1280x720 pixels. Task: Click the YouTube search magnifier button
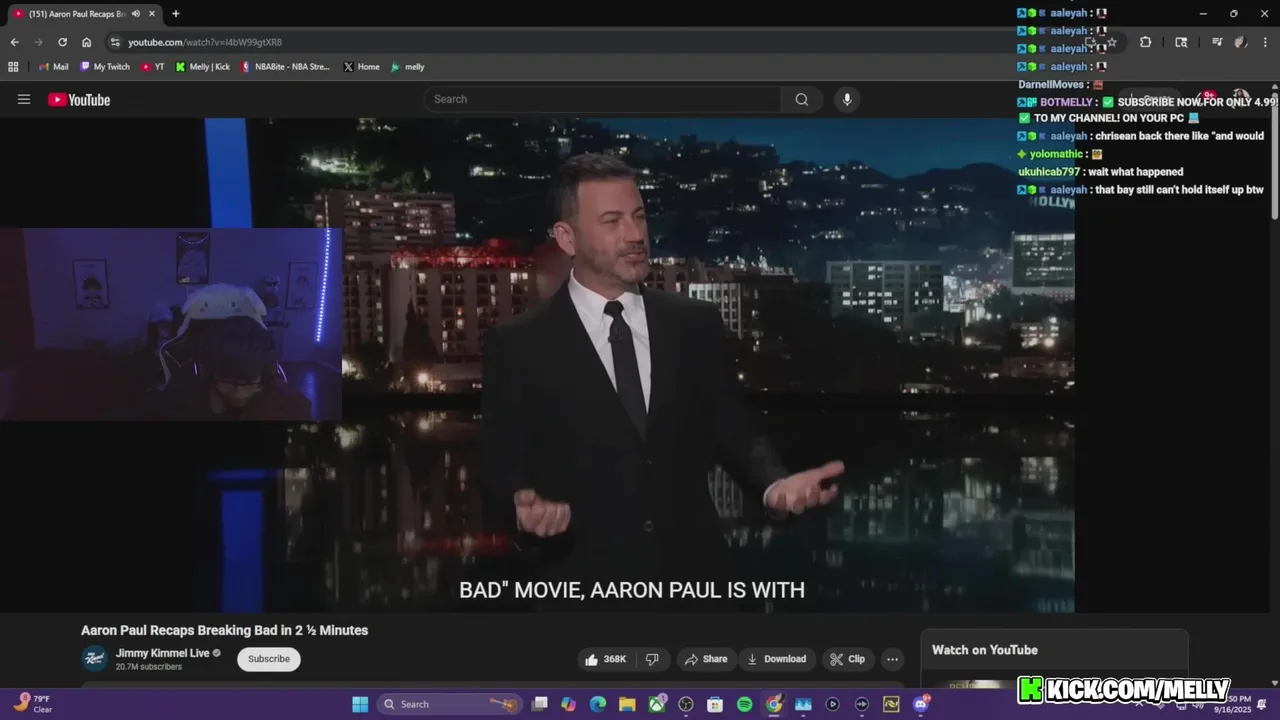pyautogui.click(x=802, y=99)
